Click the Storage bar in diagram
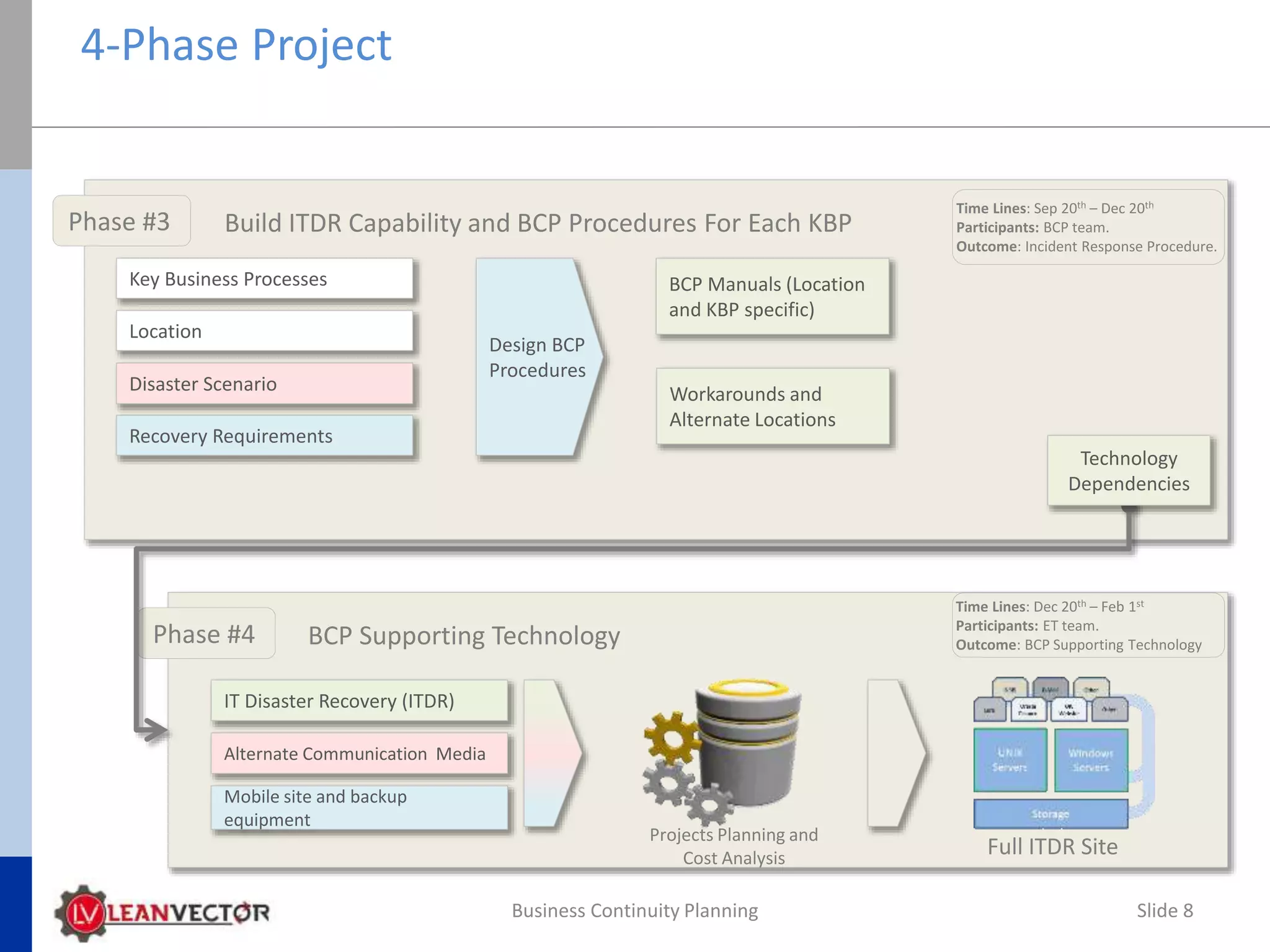1270x952 pixels. point(1050,814)
